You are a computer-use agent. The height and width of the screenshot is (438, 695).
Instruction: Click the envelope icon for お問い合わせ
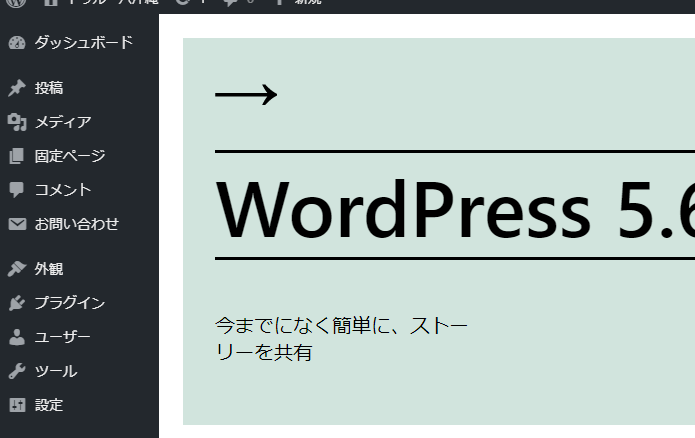(x=17, y=224)
